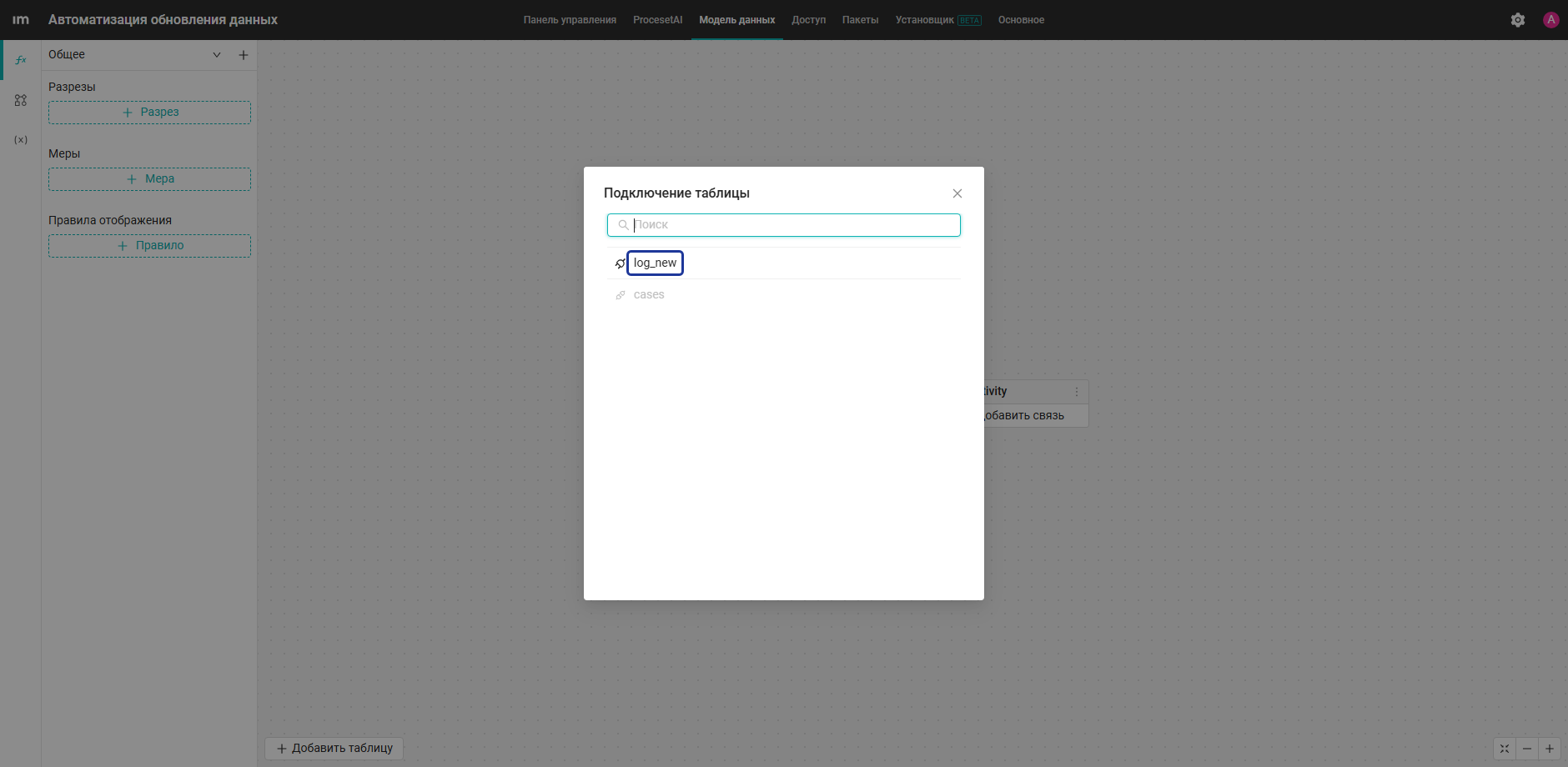This screenshot has height=767, width=1568.
Task: Open the Доступ tab
Action: point(809,20)
